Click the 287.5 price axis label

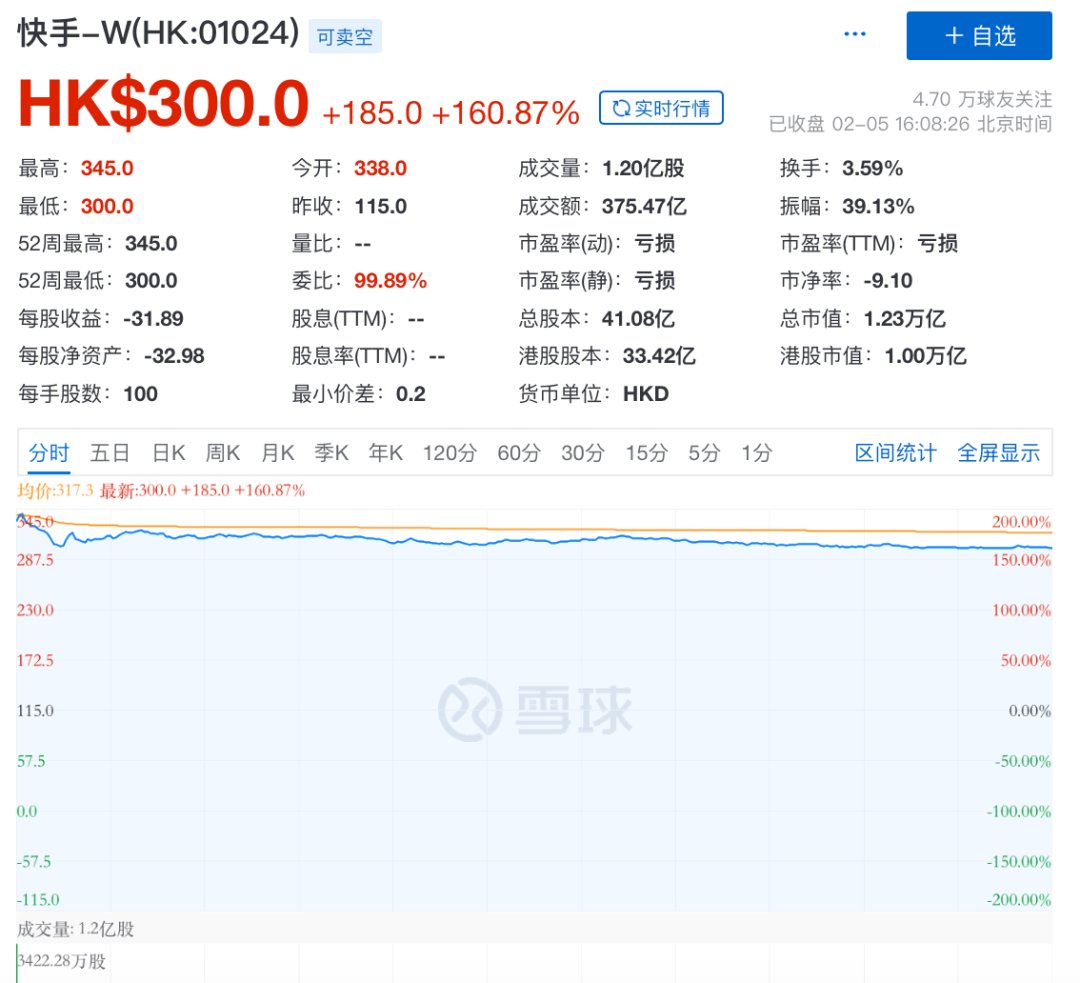point(35,559)
